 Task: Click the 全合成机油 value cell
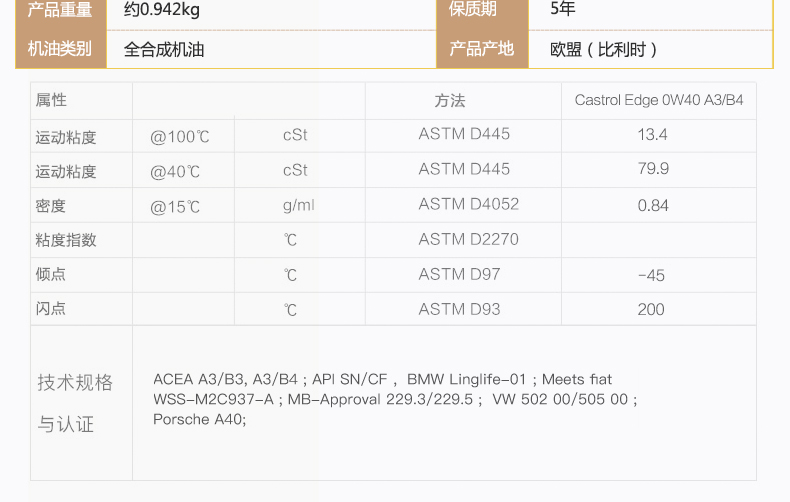(x=164, y=48)
